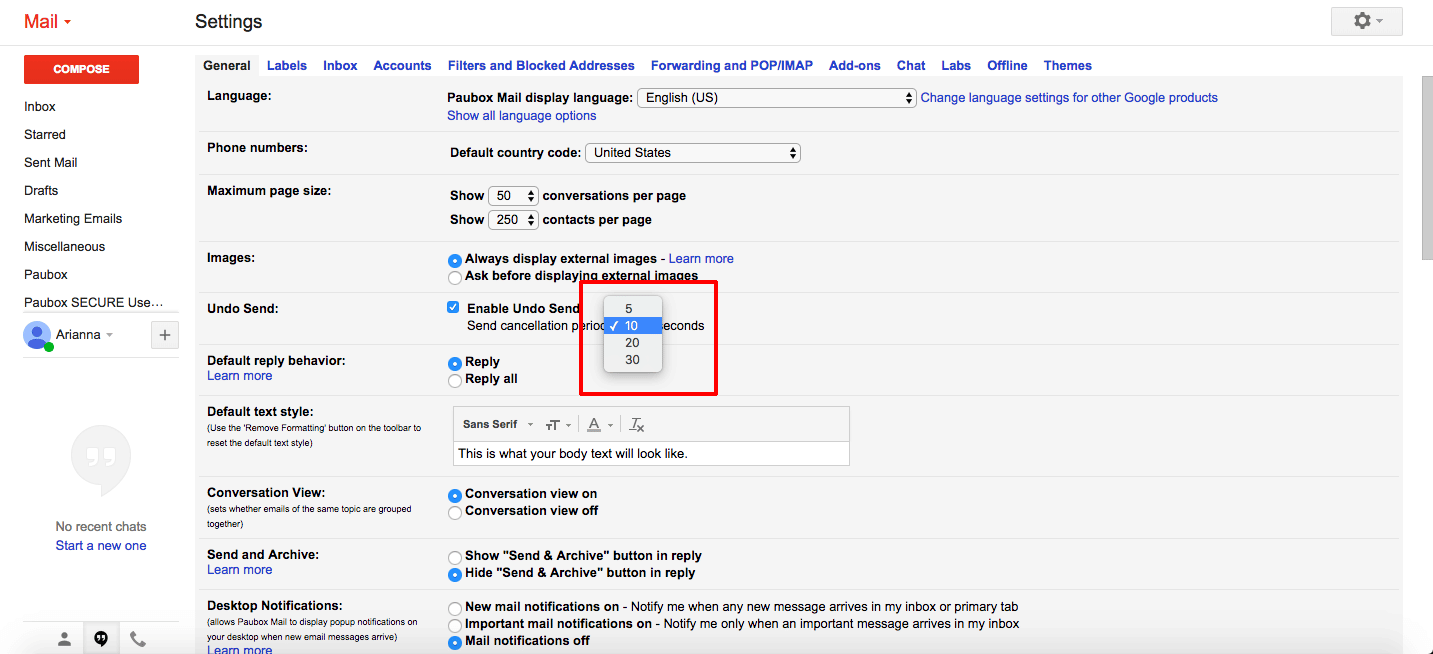This screenshot has width=1433, height=654.
Task: Click the plus icon to add an account
Action: click(164, 334)
